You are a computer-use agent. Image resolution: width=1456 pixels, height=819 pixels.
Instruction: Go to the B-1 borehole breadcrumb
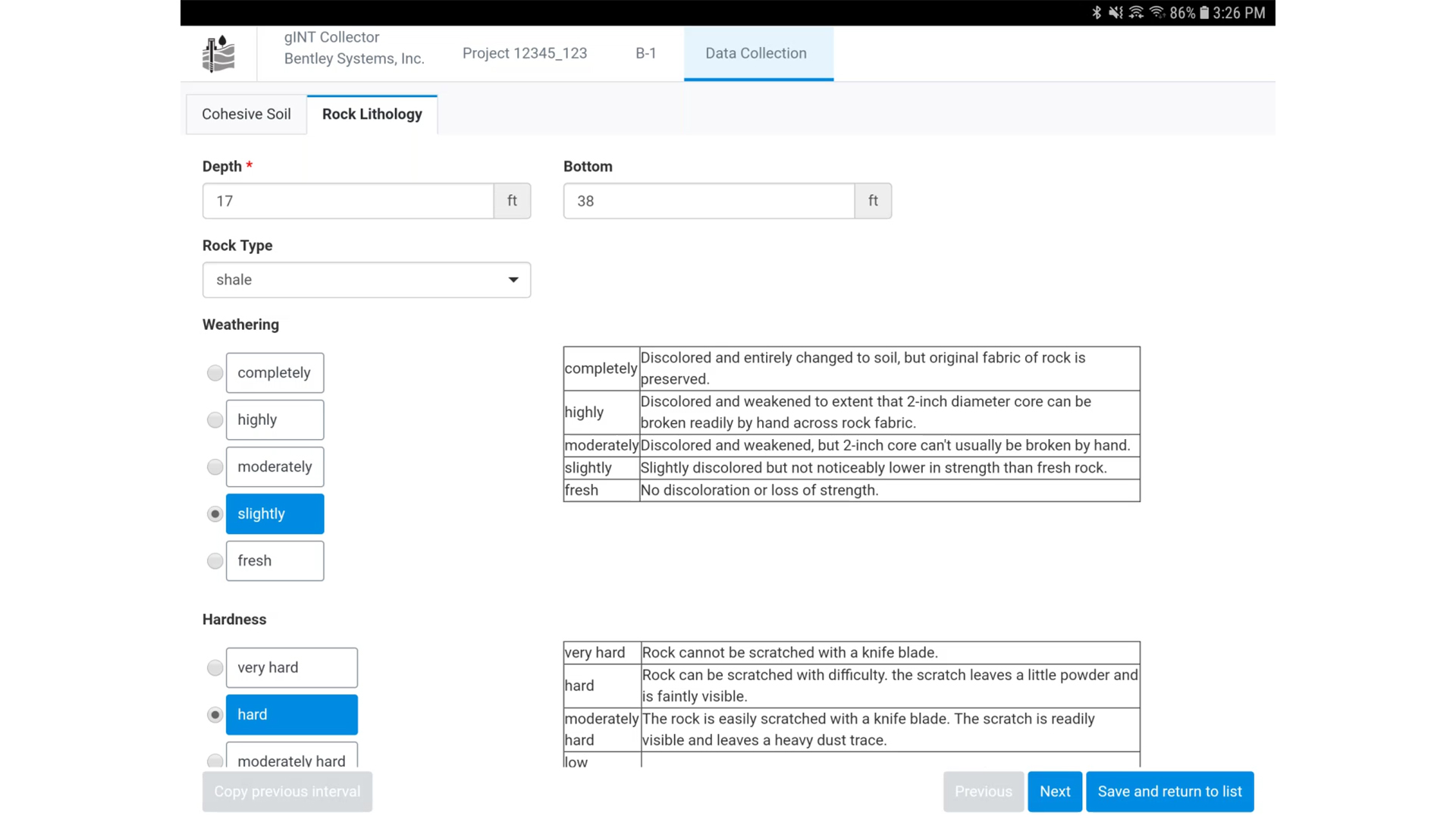pyautogui.click(x=645, y=54)
